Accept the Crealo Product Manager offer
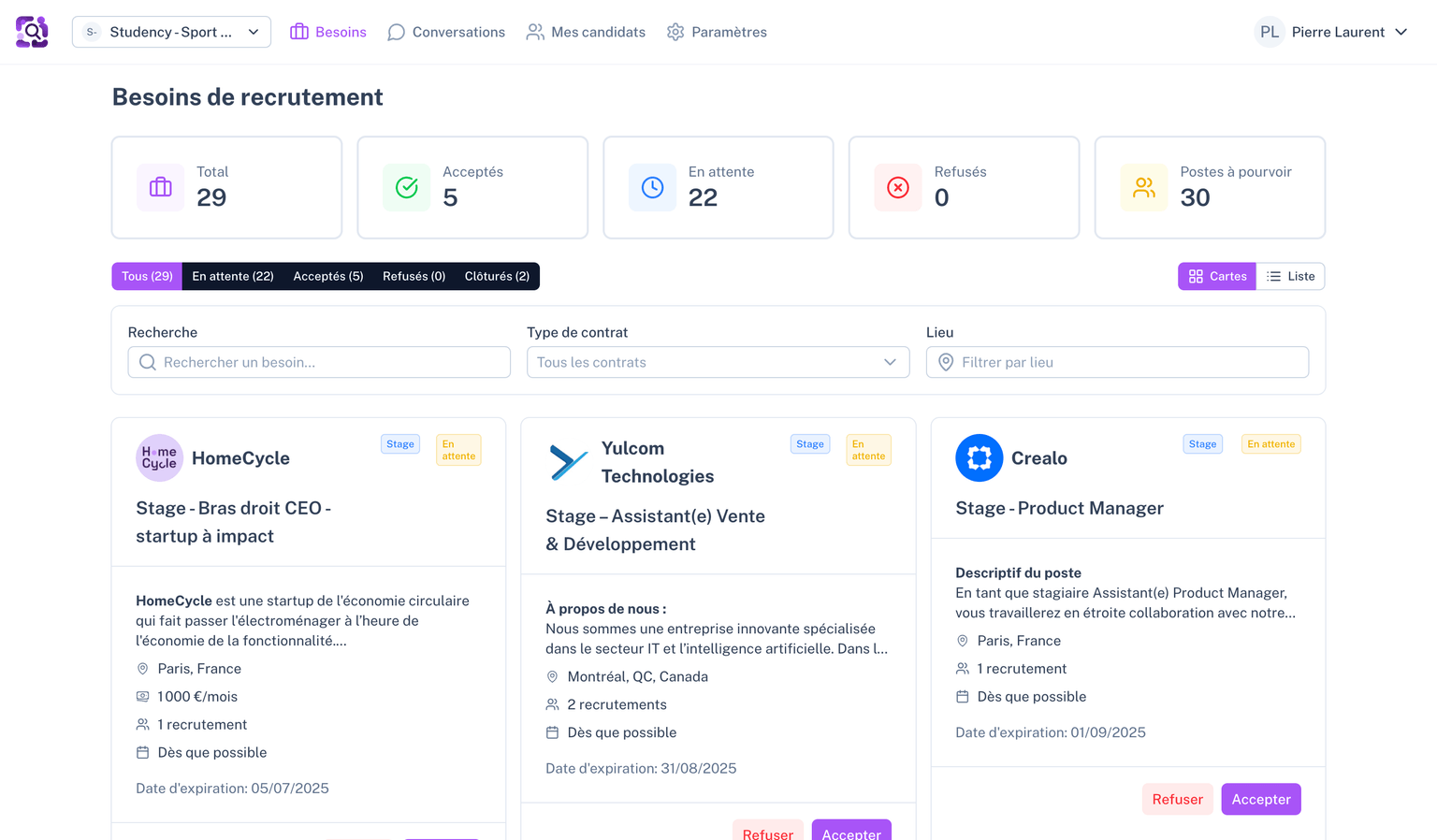The image size is (1437, 840). coord(1260,799)
